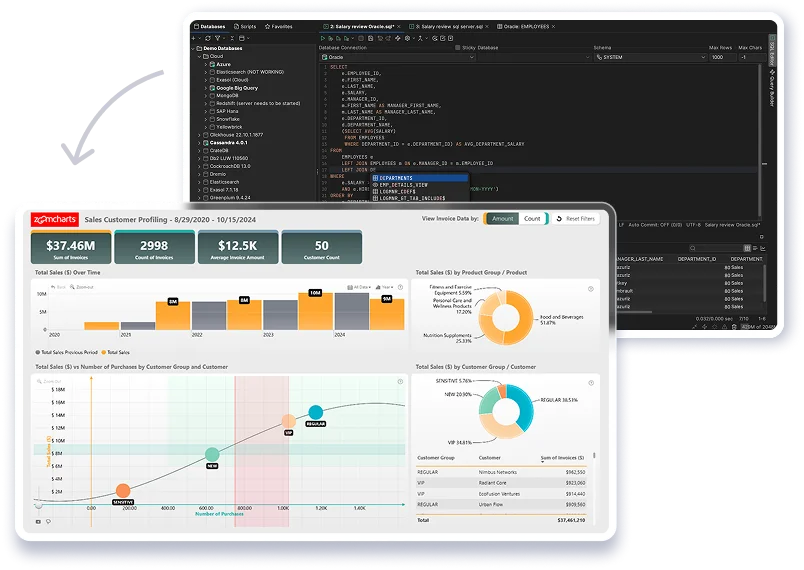Click the help icon on customer group donut
The width and height of the screenshot is (804, 570).
point(591,383)
